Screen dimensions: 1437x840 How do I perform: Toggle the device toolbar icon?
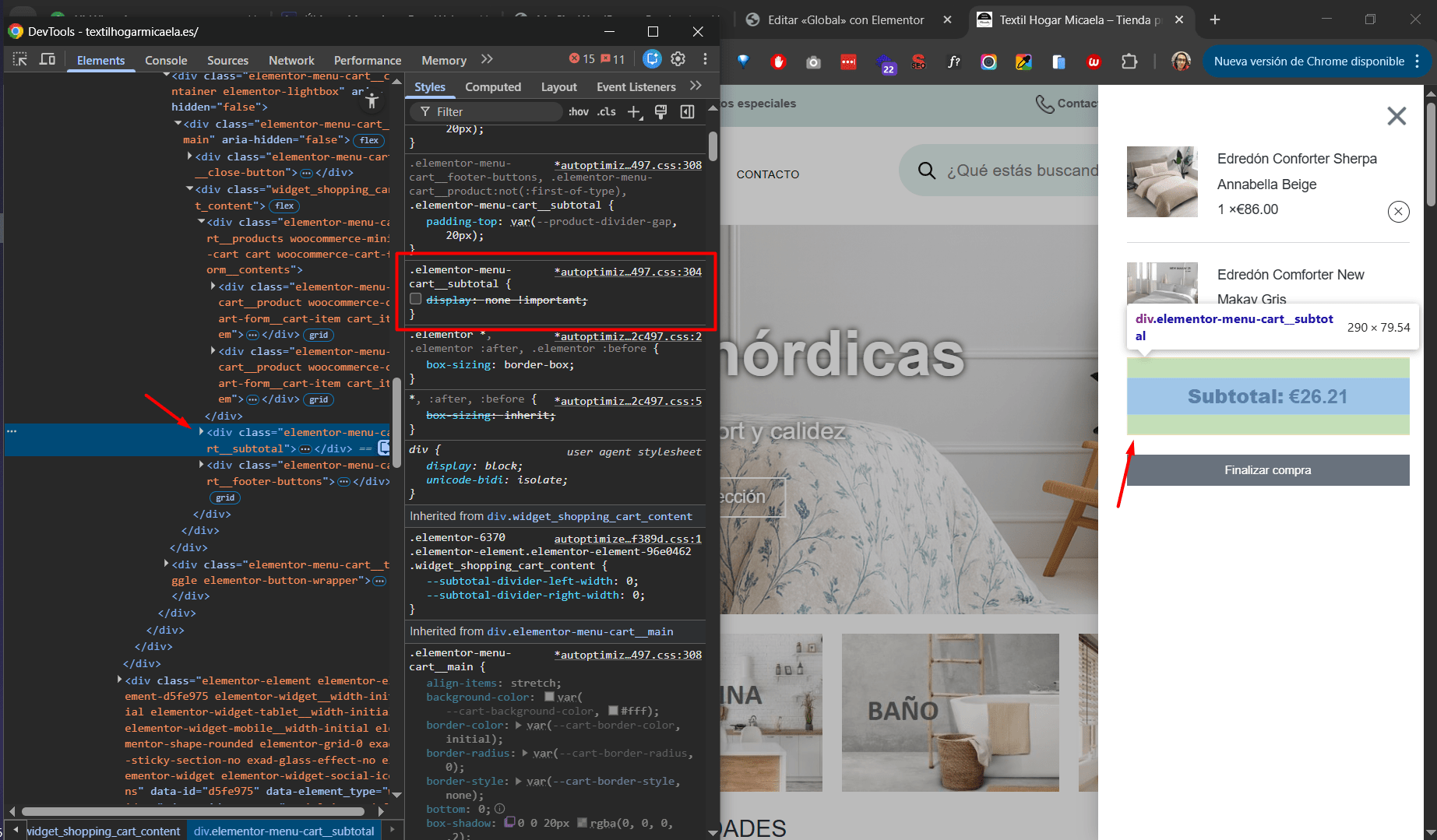pos(48,59)
